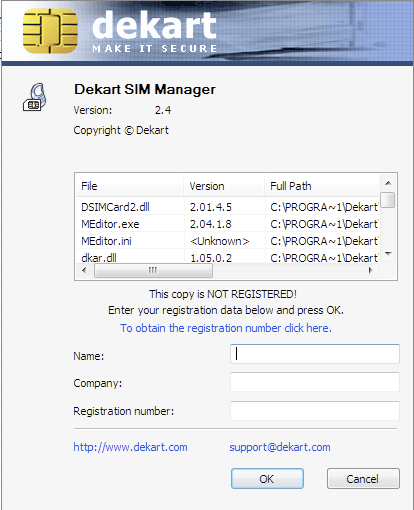Select DSIMCard2.dll row

coord(228,207)
